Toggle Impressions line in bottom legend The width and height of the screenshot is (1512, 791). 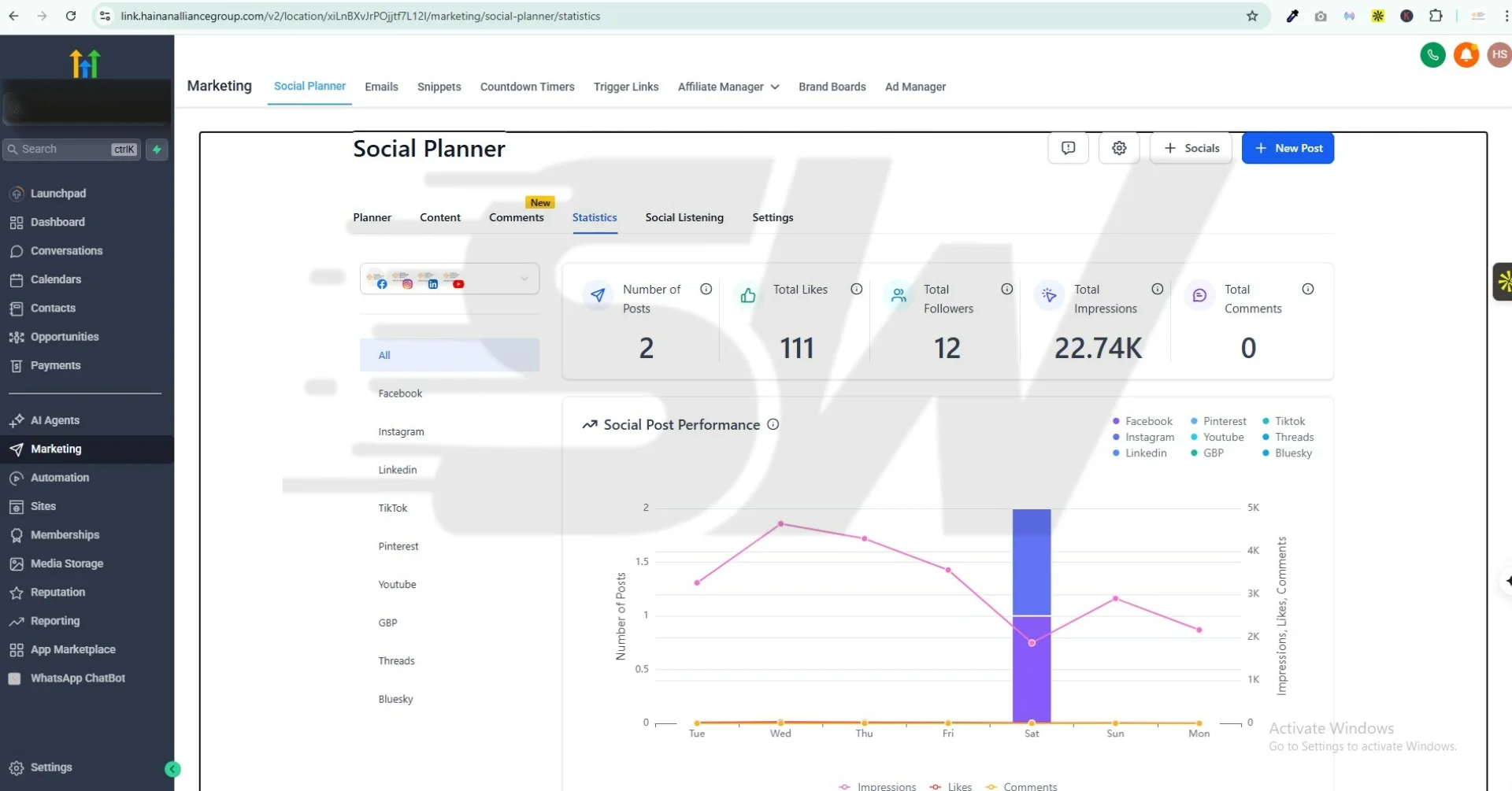878,785
